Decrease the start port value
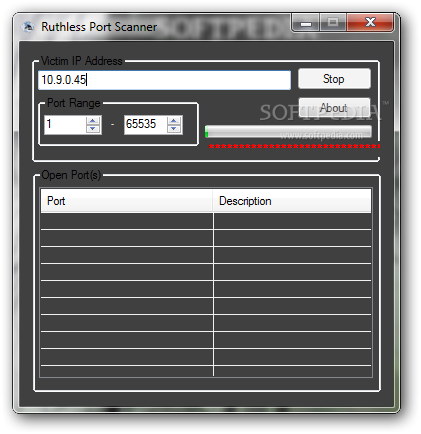This screenshot has width=421, height=434. (93, 129)
